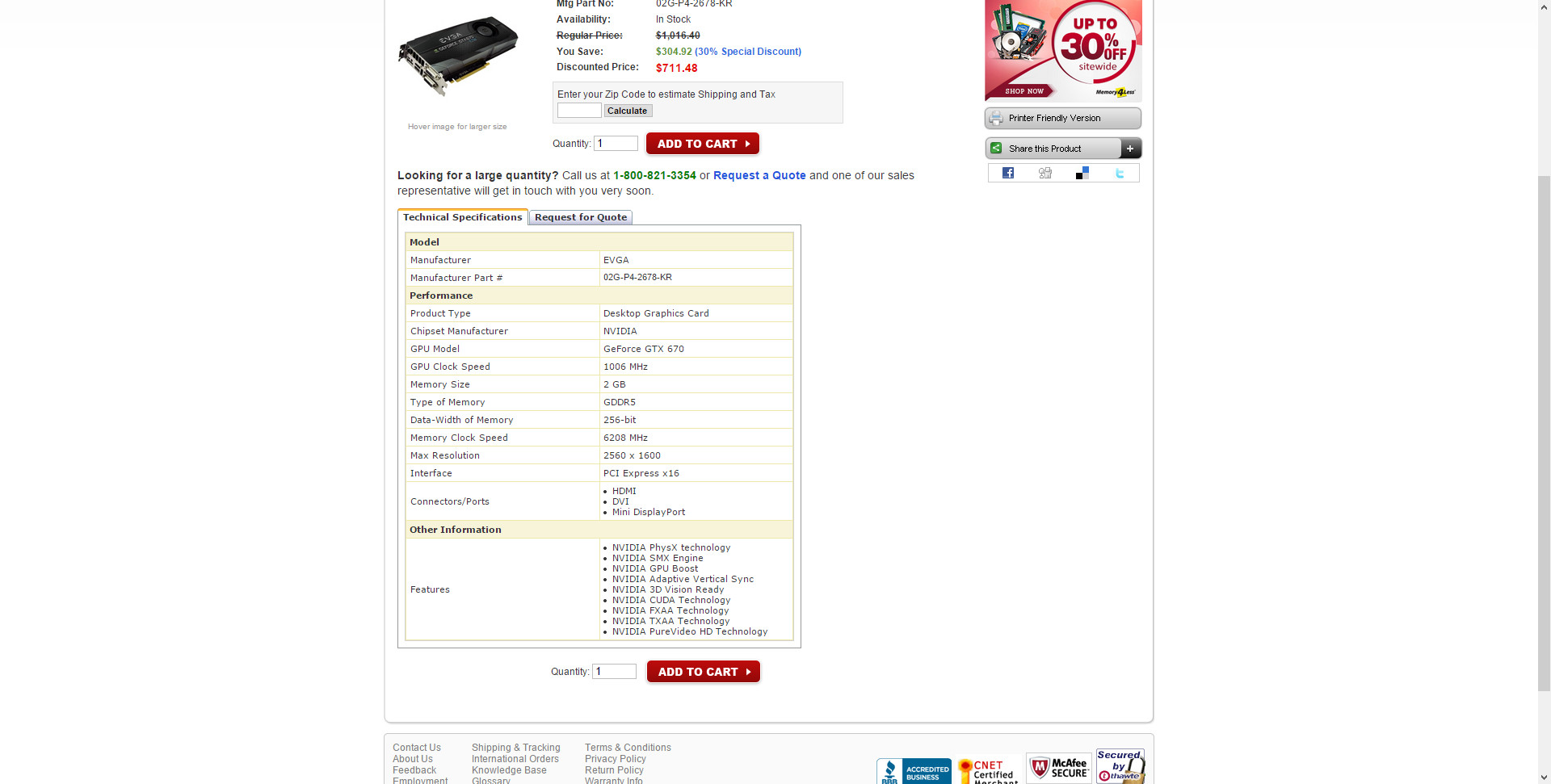Image resolution: width=1551 pixels, height=784 pixels.
Task: Open McAfee Secure badge
Action: click(x=1058, y=768)
